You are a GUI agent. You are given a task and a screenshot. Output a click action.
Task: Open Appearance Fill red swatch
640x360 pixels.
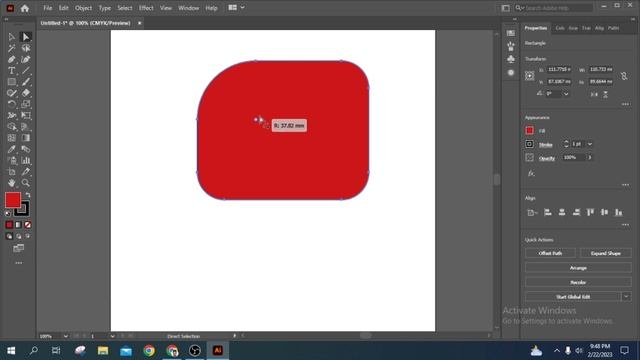click(529, 131)
